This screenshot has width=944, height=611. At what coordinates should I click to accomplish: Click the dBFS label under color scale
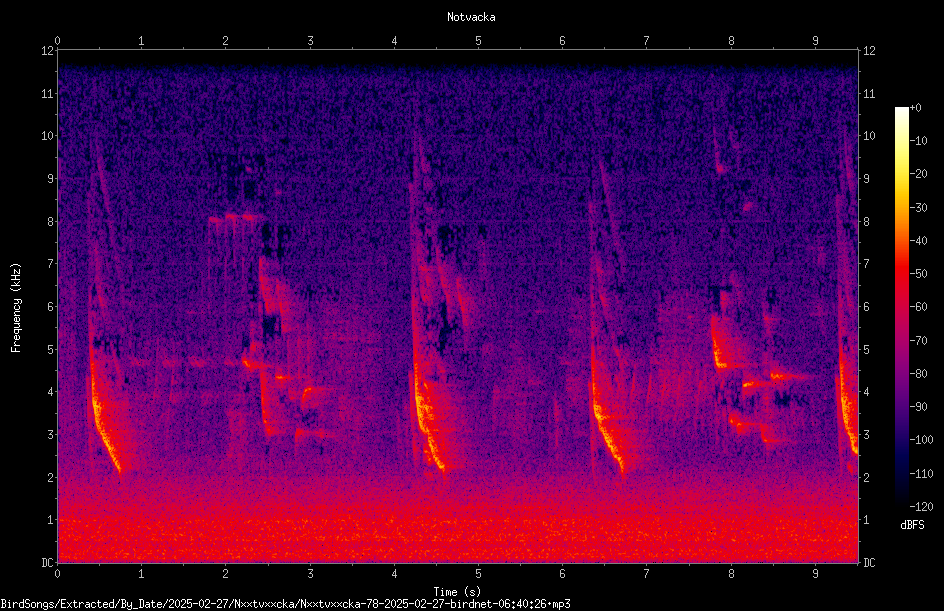tap(912, 525)
